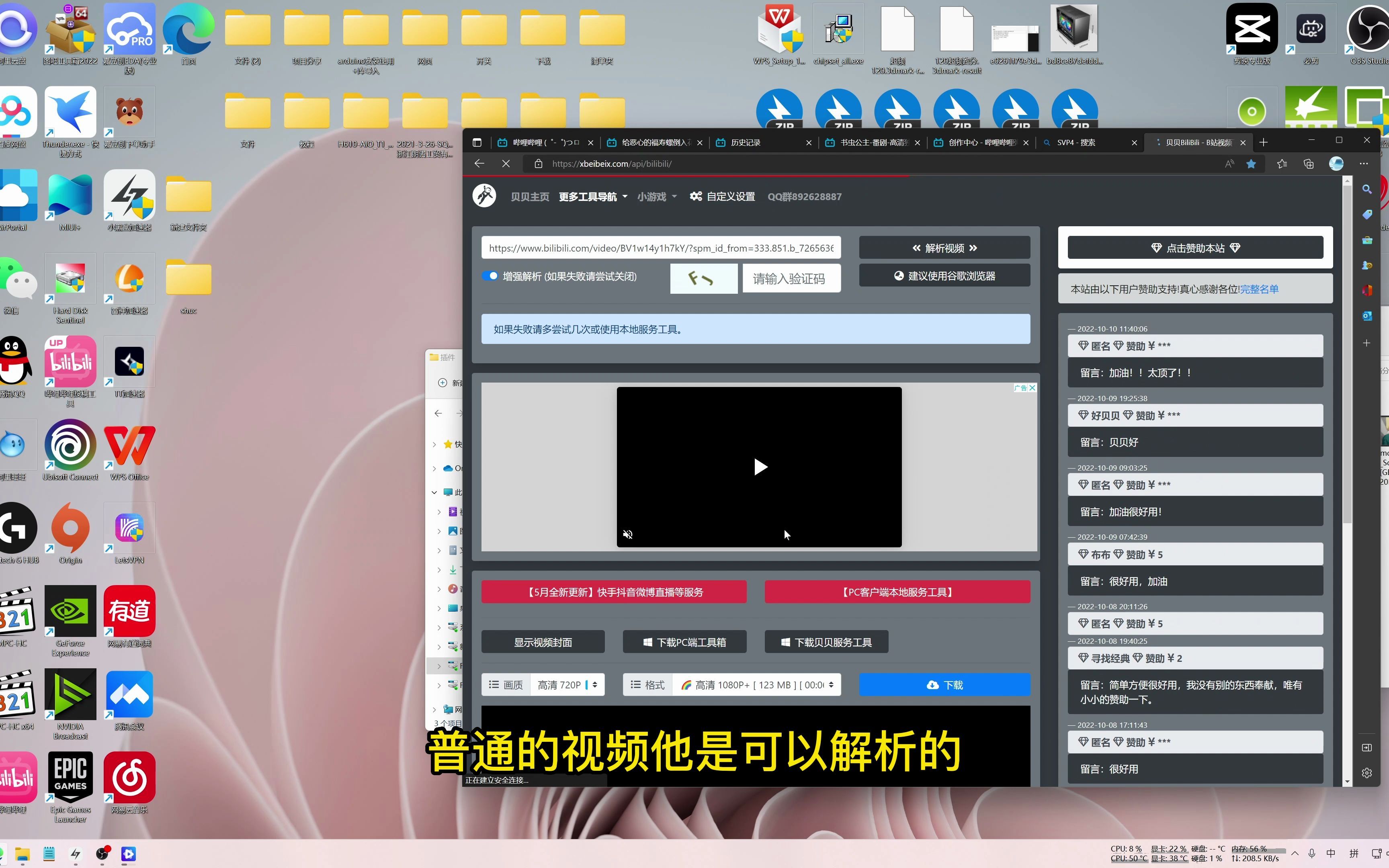Show hidden system tray icons chevron
The image size is (1389, 868).
1294,853
